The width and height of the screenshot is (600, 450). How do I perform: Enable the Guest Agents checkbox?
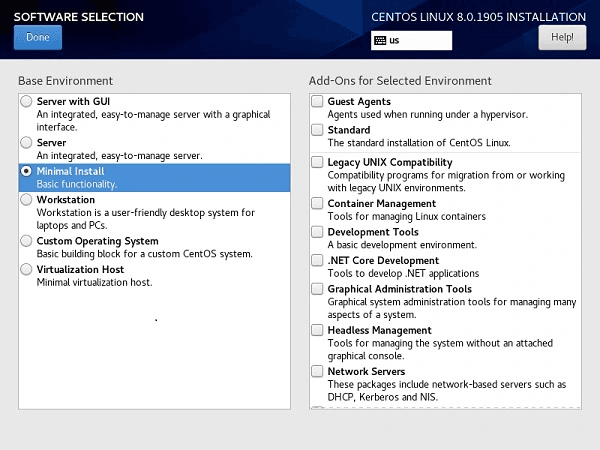[x=317, y=101]
